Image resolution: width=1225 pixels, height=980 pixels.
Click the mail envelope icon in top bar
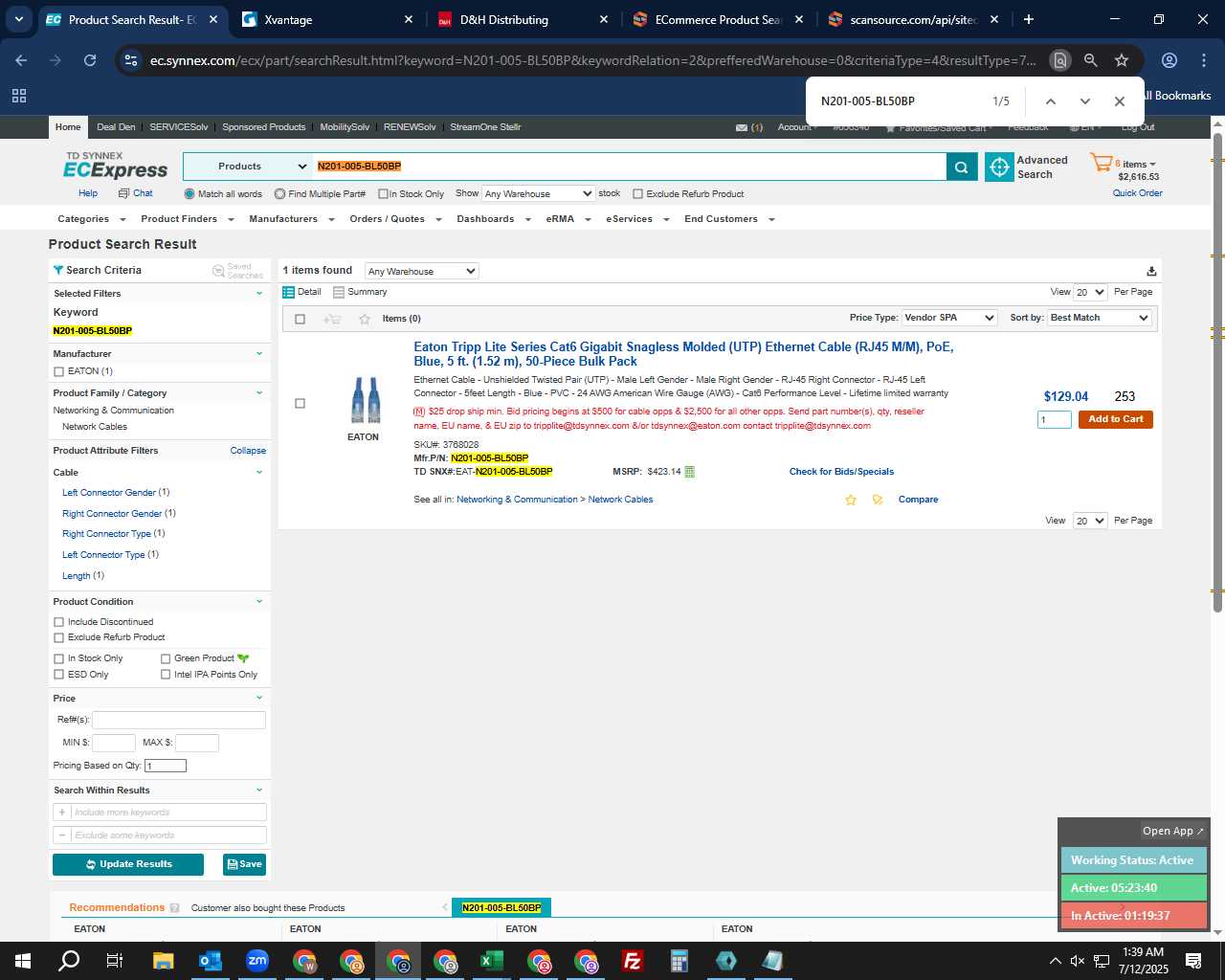coord(742,127)
